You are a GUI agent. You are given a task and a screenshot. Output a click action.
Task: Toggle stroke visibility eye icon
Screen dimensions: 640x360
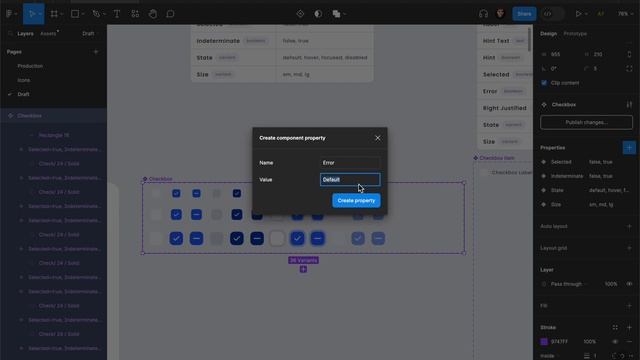pos(615,342)
